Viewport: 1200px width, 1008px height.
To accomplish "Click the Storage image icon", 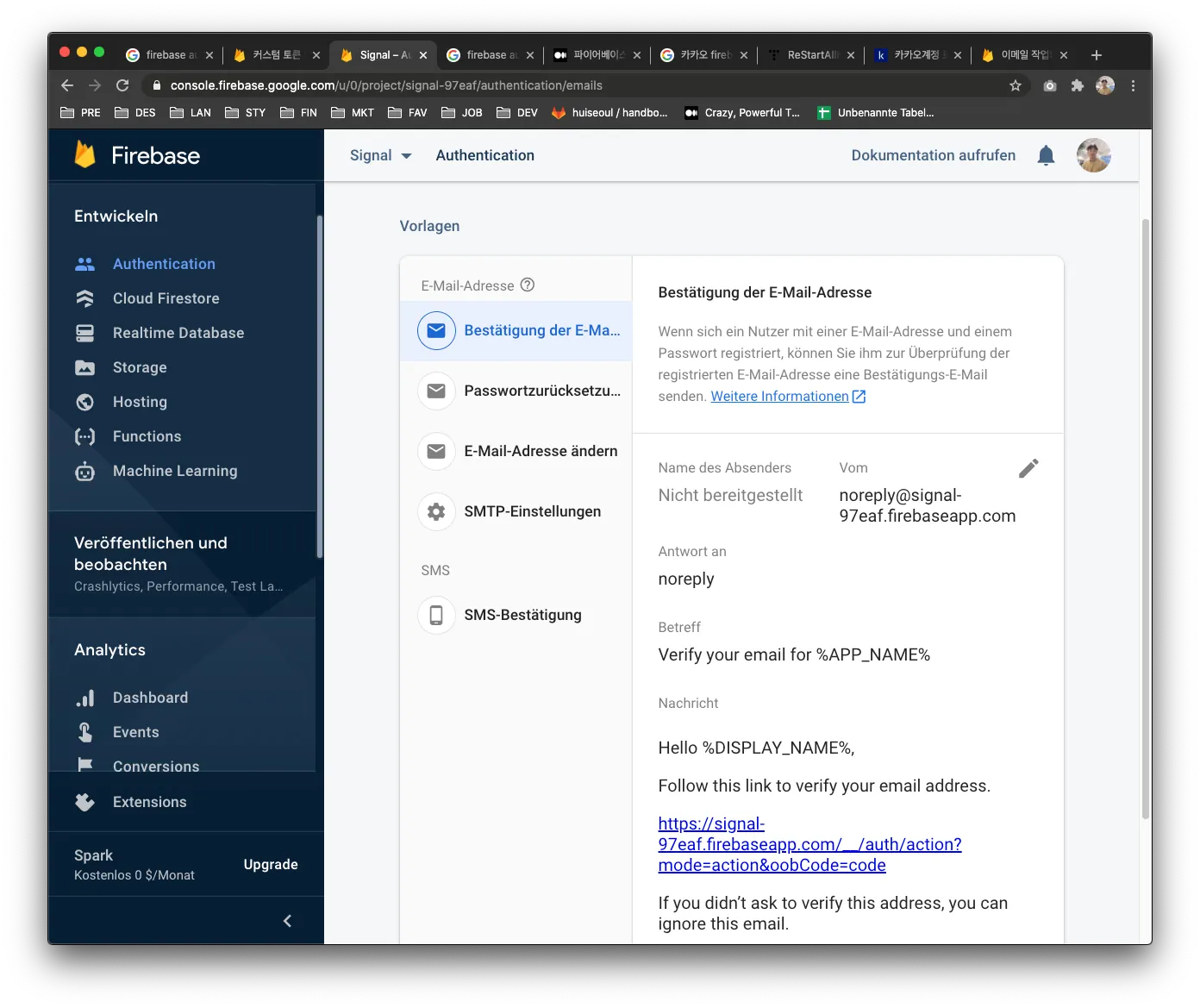I will [84, 367].
